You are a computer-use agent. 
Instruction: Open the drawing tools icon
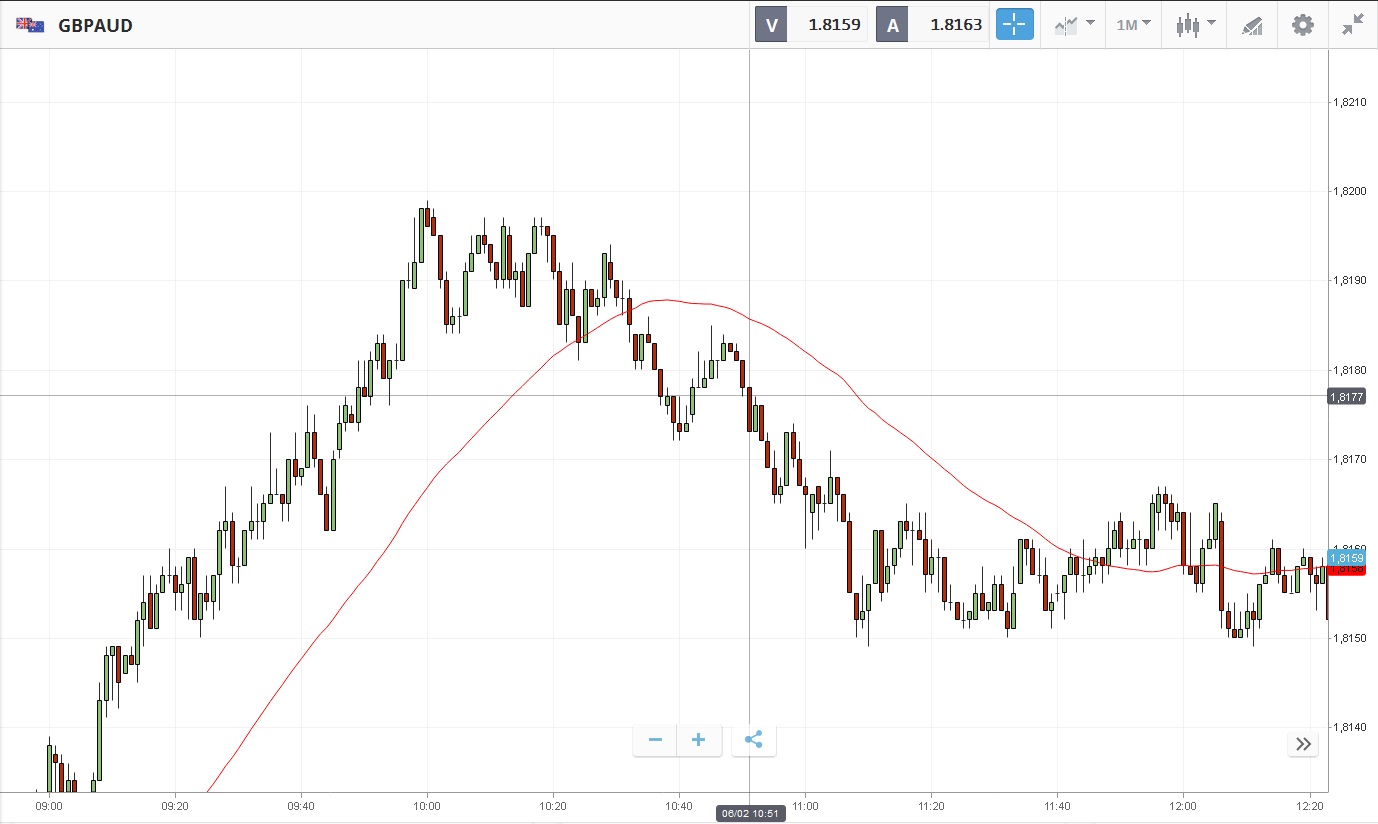(1252, 25)
